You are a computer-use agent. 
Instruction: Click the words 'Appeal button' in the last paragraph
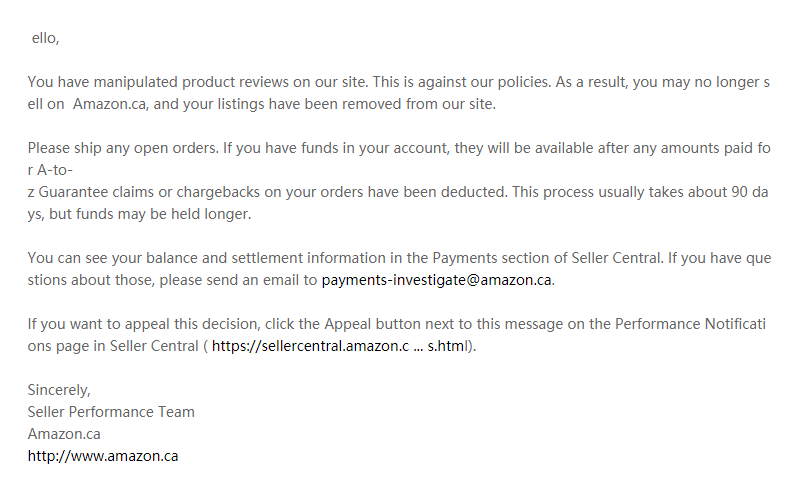coord(372,324)
